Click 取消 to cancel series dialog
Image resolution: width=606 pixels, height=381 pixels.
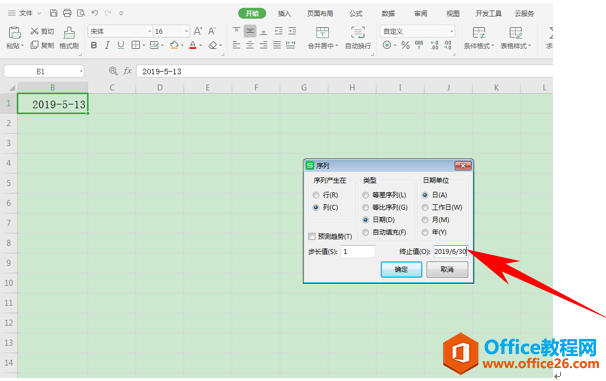tap(447, 269)
